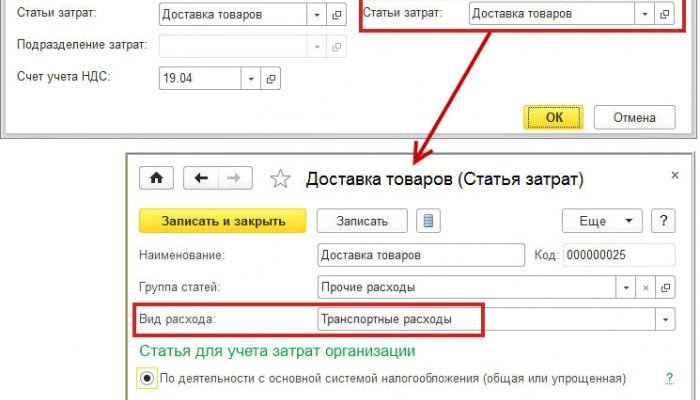Open the Группа статей item form icon
The image size is (700, 400).
coord(664,287)
